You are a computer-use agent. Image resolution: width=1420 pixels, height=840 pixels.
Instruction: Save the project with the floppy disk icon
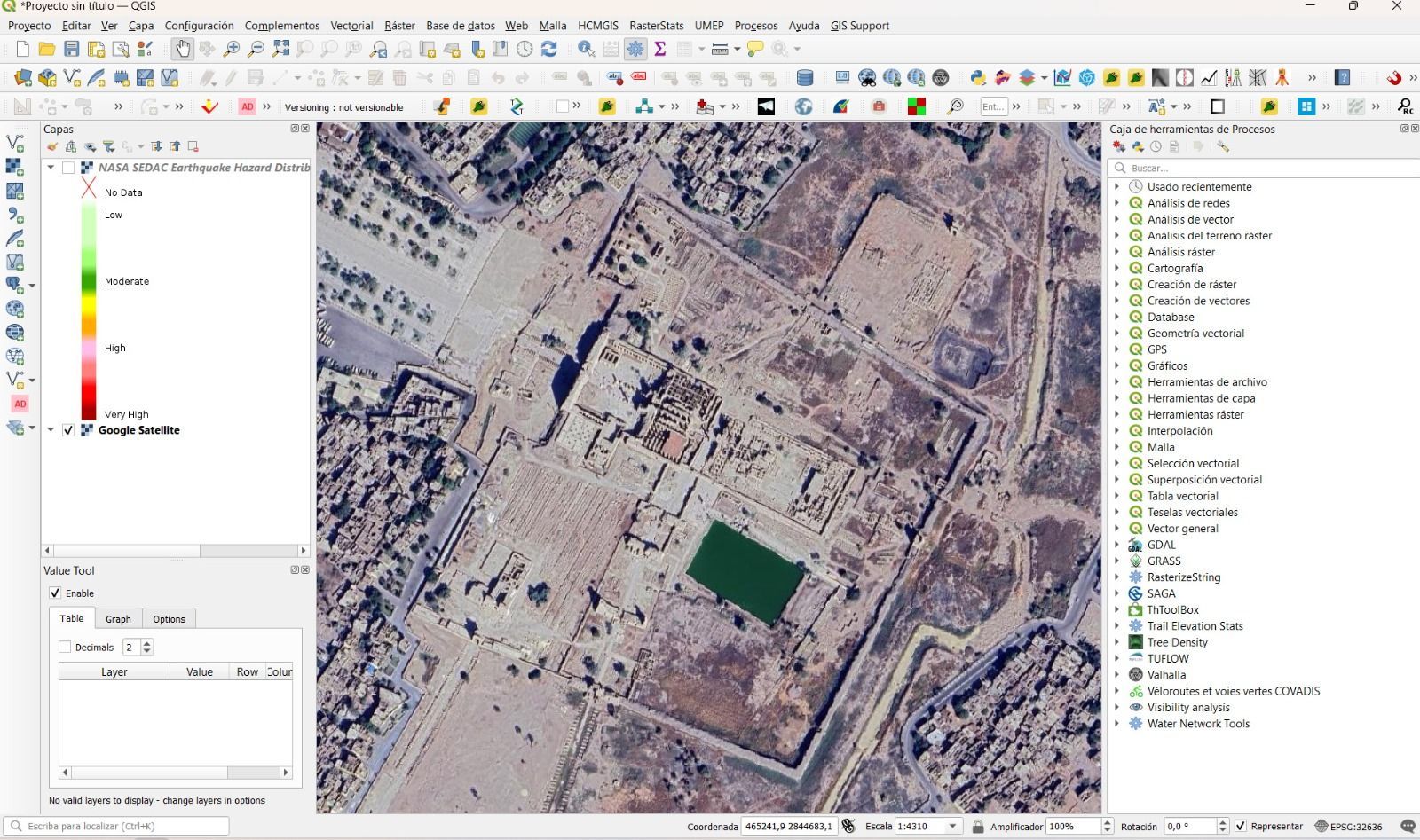point(72,49)
